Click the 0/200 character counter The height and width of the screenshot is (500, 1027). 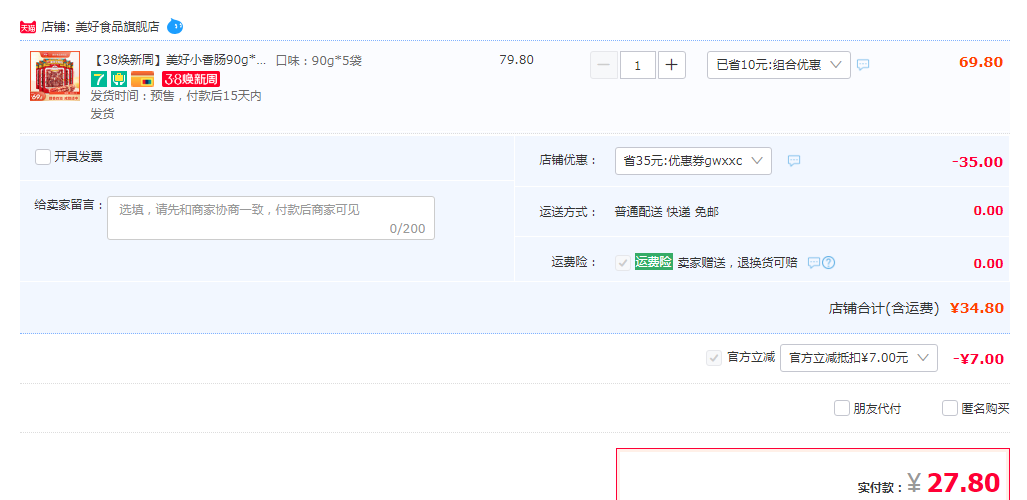coord(407,229)
